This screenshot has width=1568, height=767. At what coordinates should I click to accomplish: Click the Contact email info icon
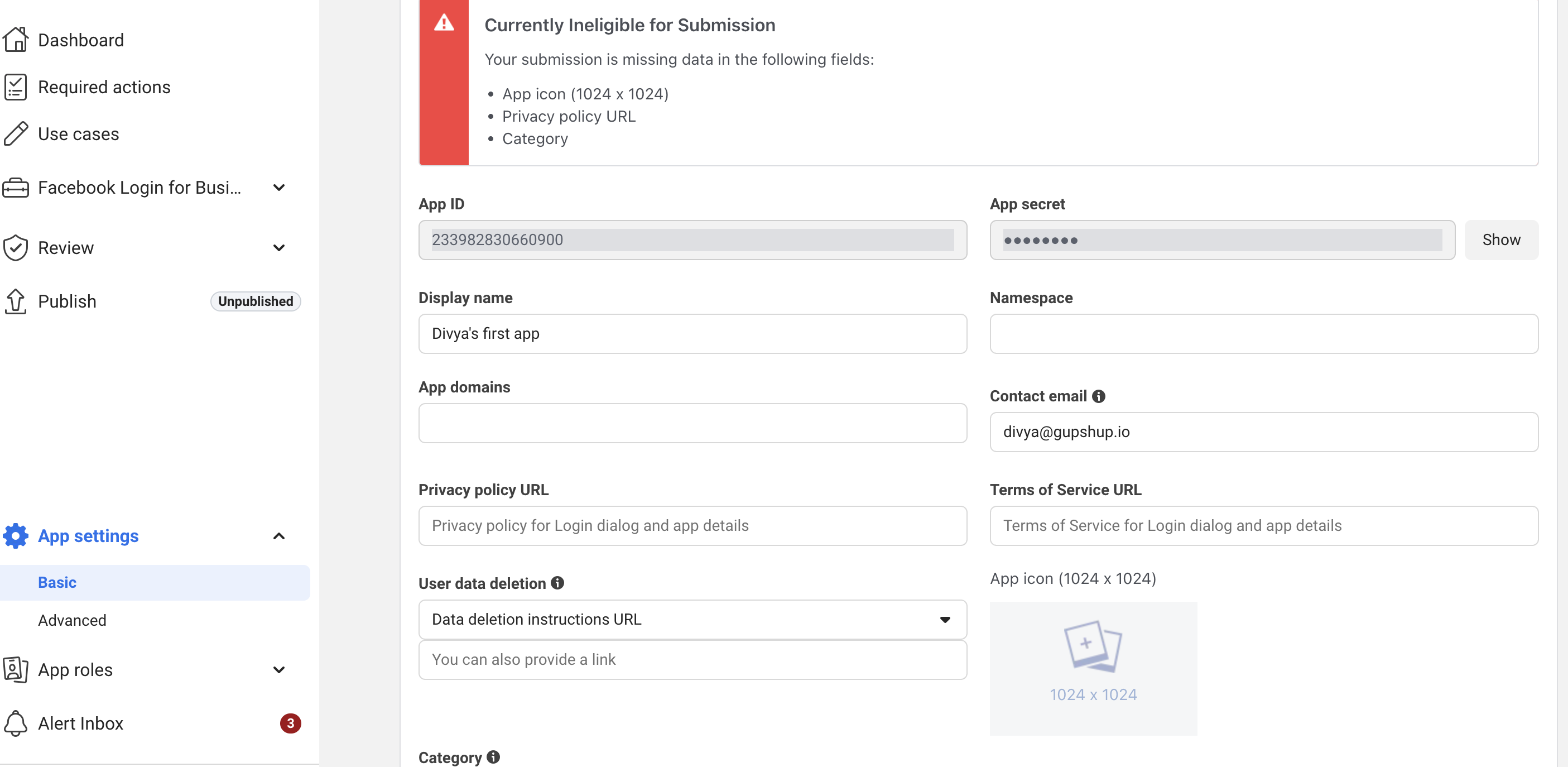(x=1099, y=396)
